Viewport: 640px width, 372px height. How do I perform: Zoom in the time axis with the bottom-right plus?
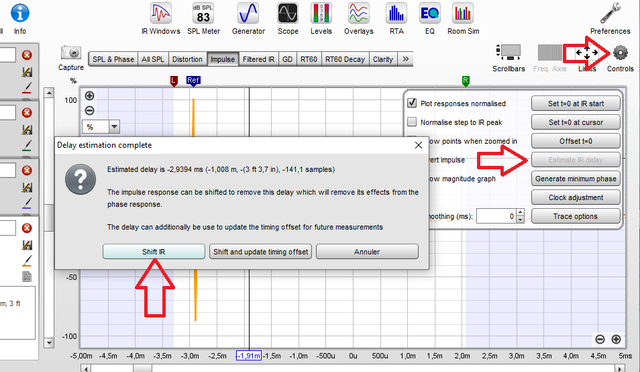pyautogui.click(x=616, y=339)
